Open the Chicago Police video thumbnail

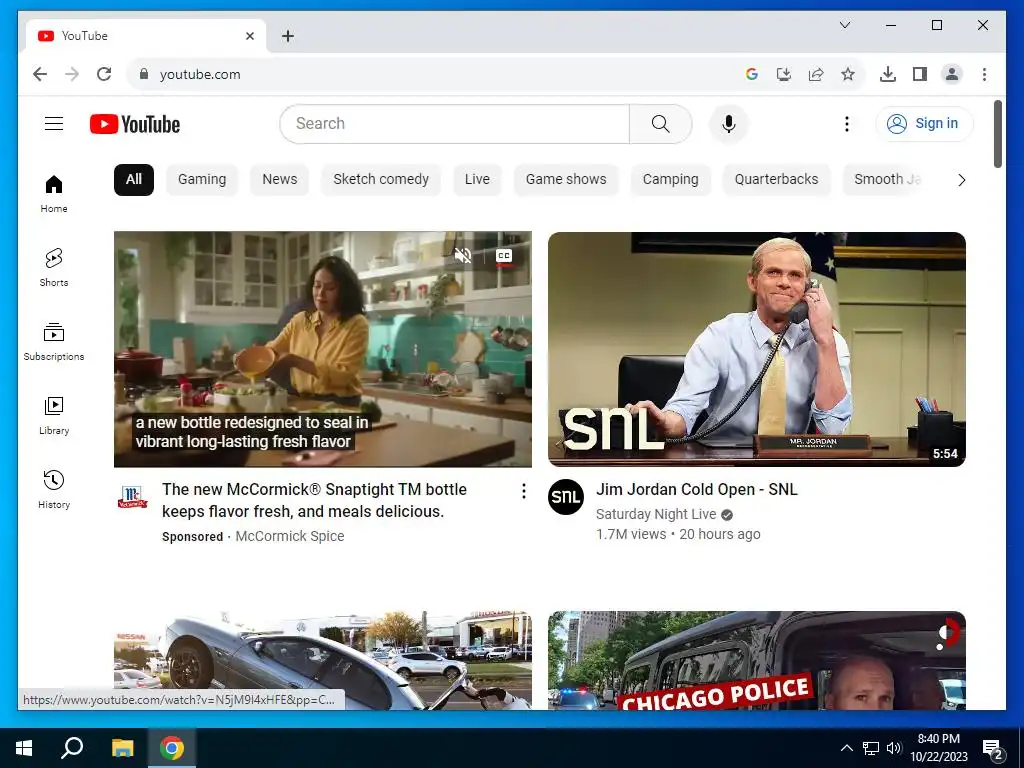(756, 660)
